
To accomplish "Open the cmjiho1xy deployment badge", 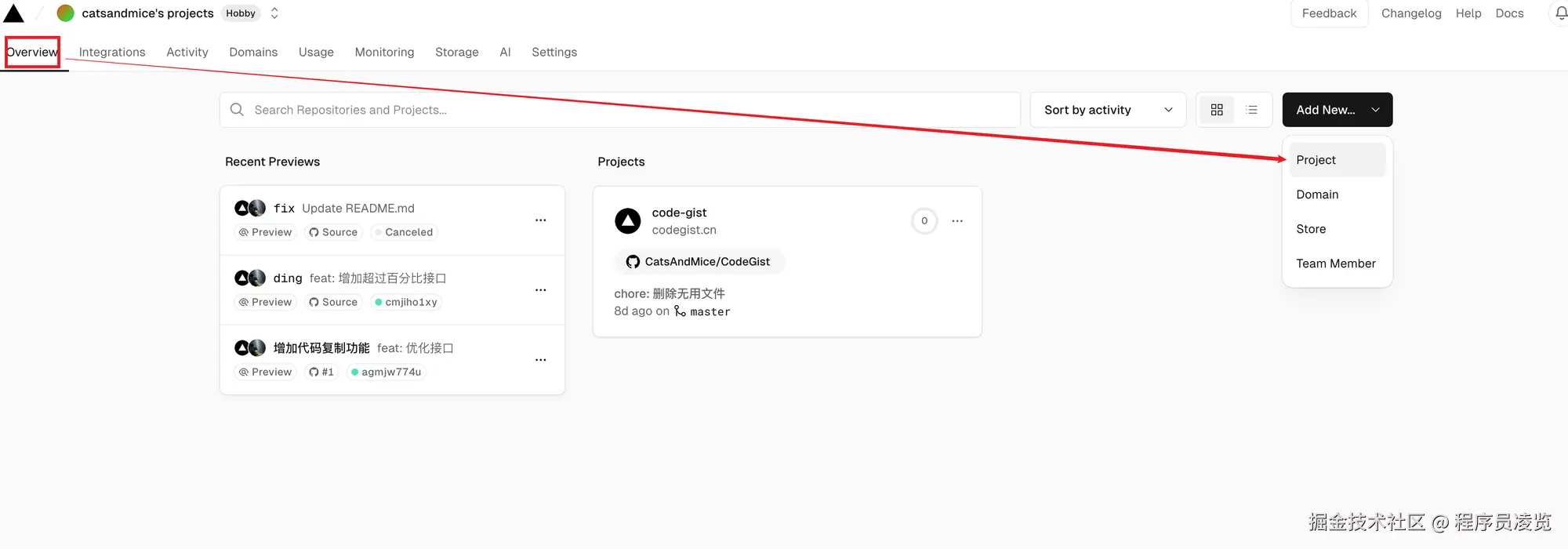I will coord(406,302).
